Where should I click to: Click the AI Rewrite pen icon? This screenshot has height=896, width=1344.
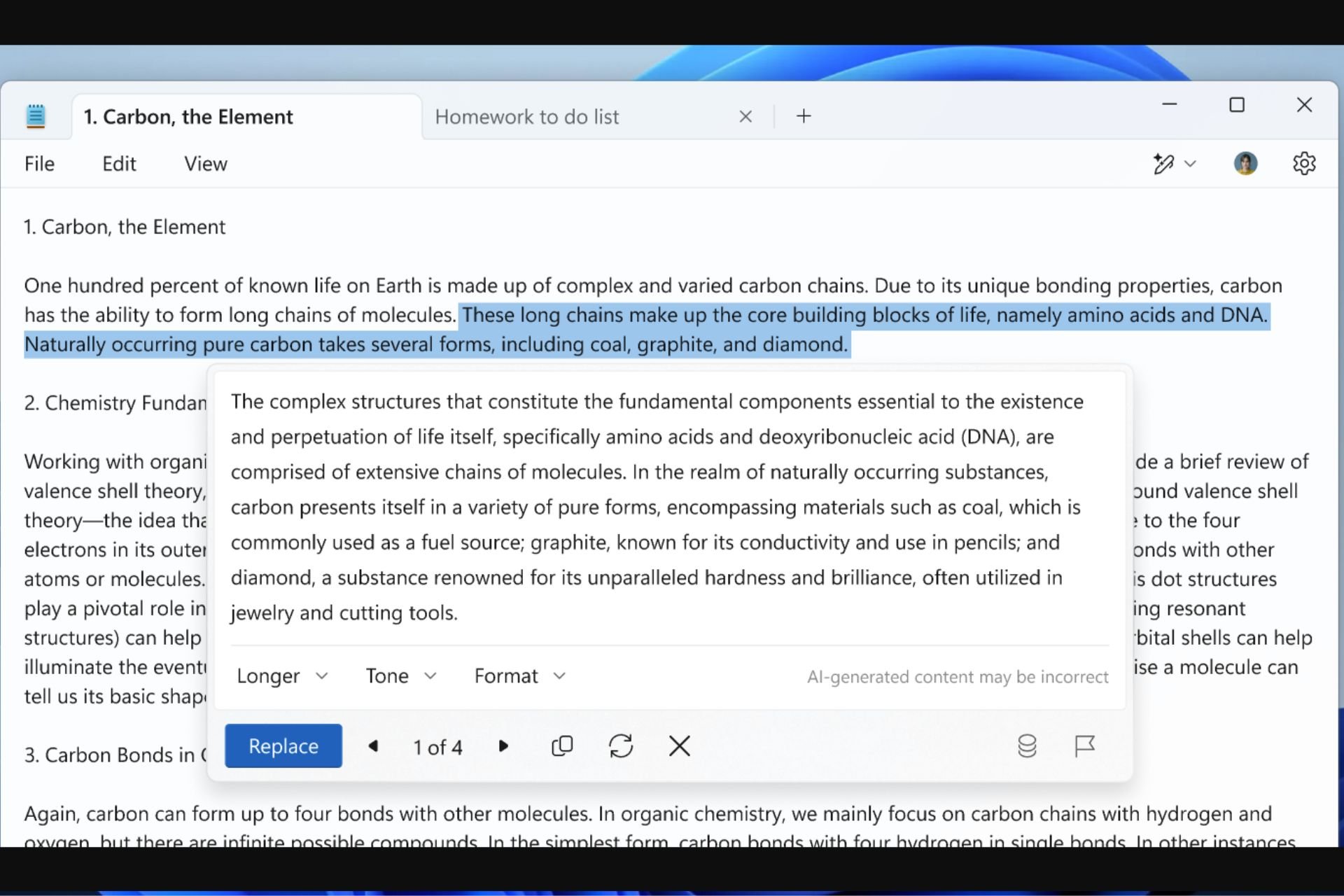pos(1163,164)
